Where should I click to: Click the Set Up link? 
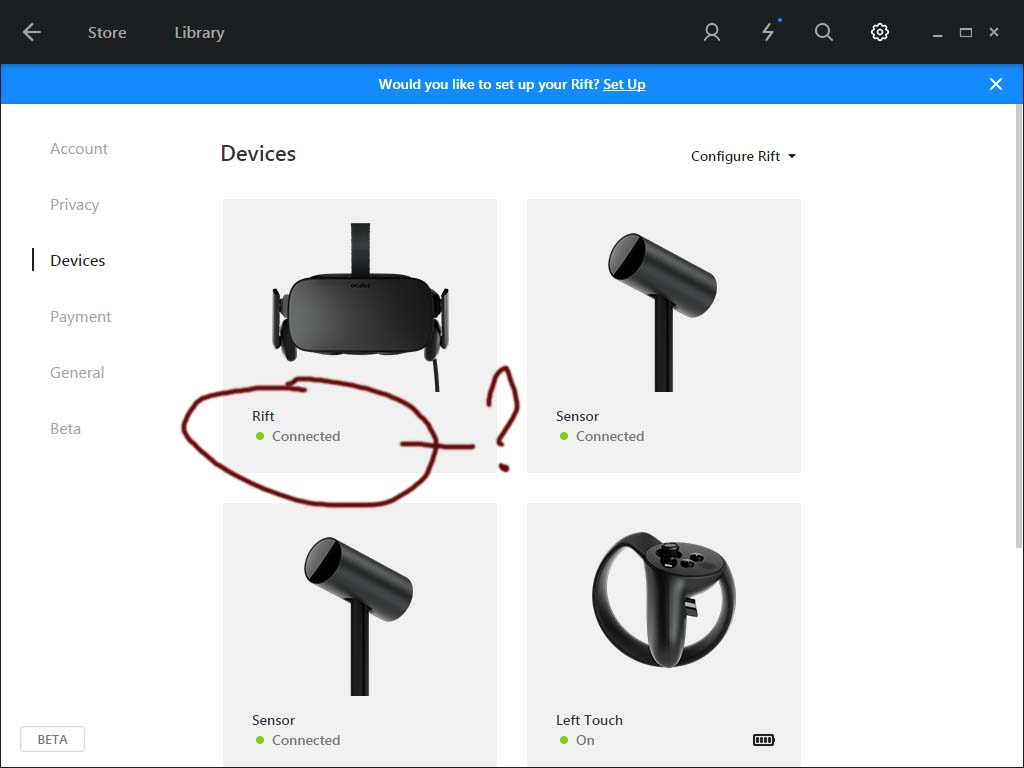tap(624, 84)
